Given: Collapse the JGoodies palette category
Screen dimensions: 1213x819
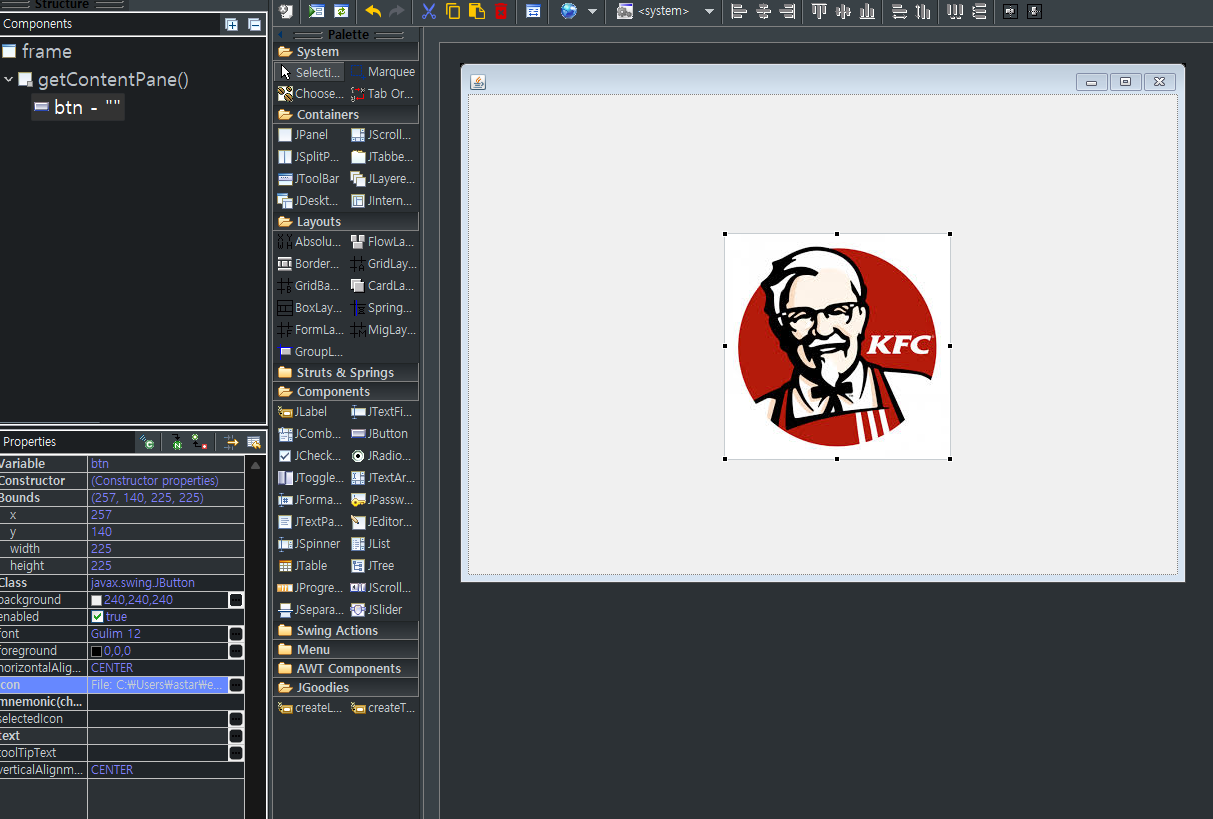Looking at the screenshot, I should 346,688.
